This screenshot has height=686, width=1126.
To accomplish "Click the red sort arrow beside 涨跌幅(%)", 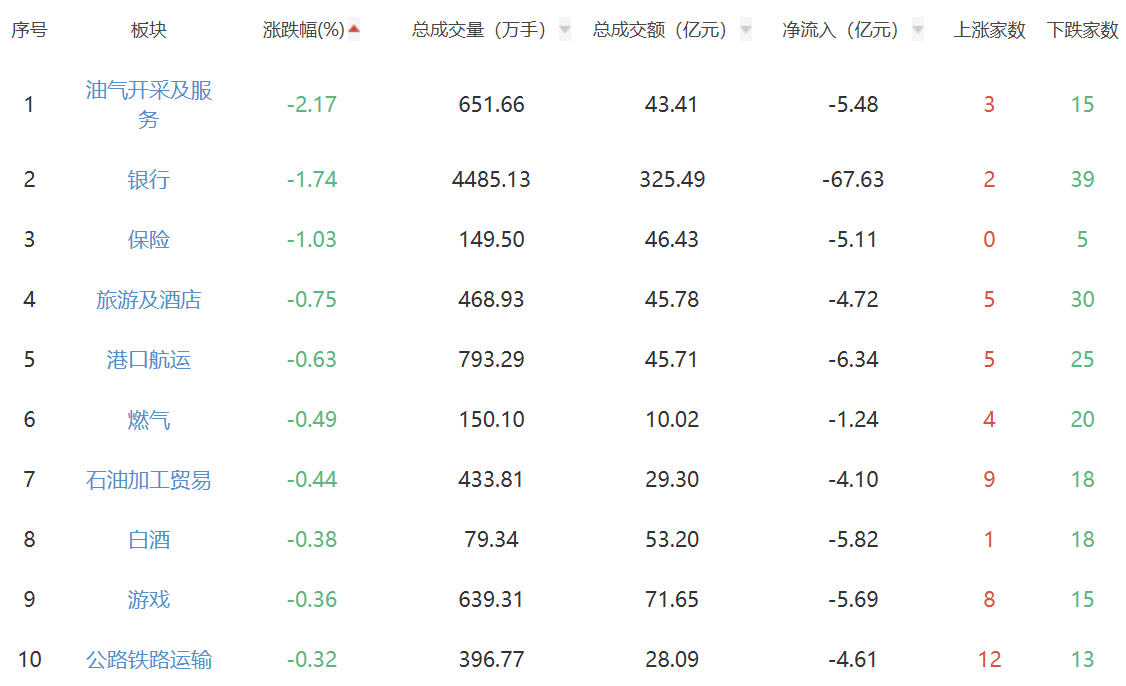I will pyautogui.click(x=353, y=30).
